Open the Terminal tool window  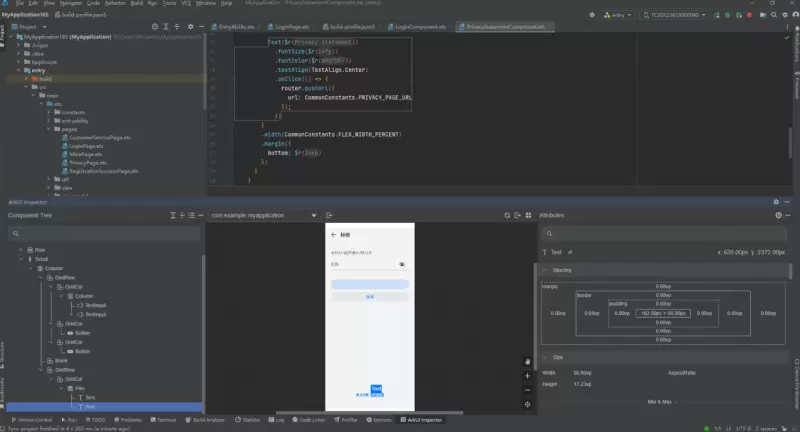pyautogui.click(x=166, y=421)
